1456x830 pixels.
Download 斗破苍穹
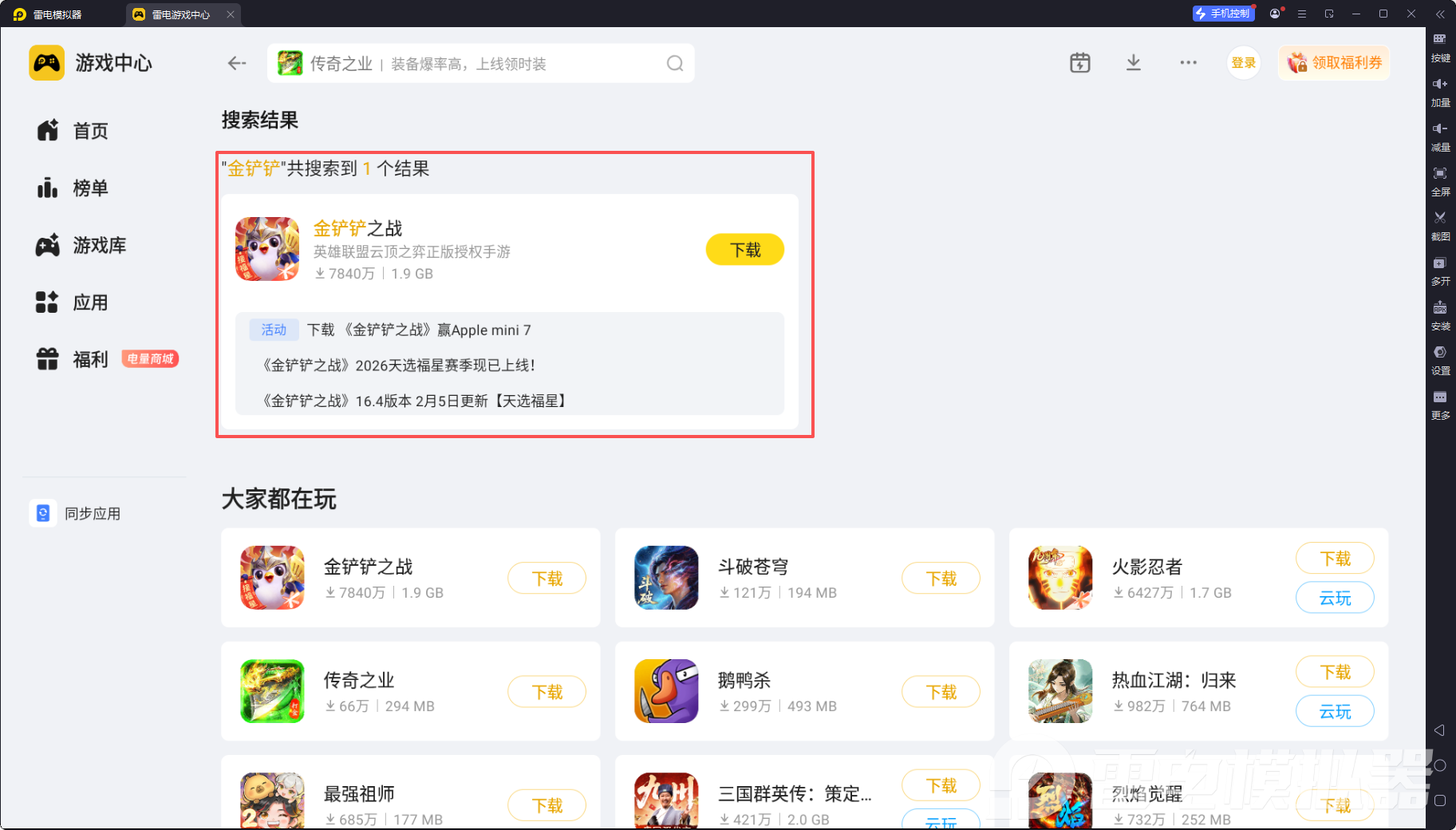tap(941, 579)
